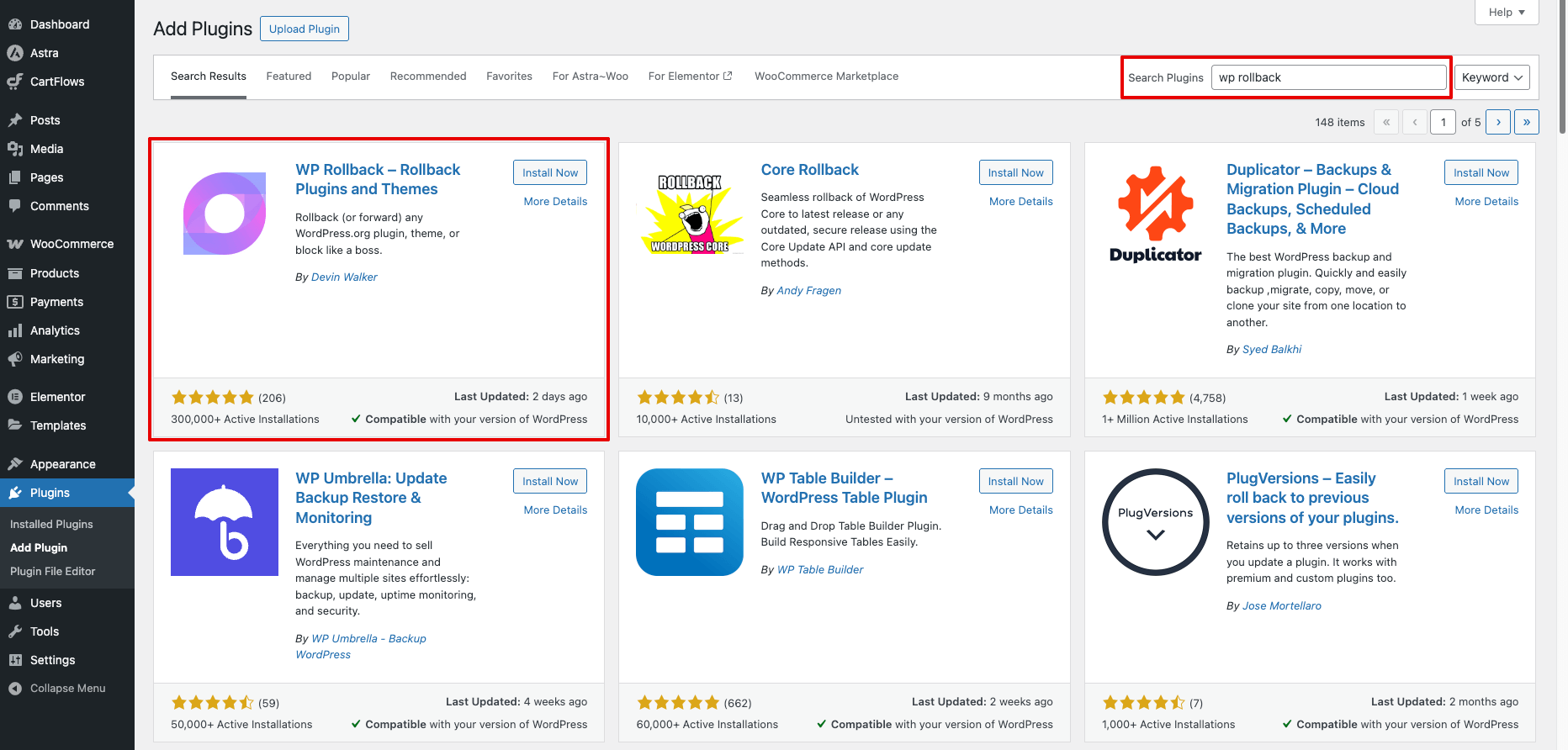Open Settings via its icon
This screenshot has width=1568, height=750.
tap(15, 660)
